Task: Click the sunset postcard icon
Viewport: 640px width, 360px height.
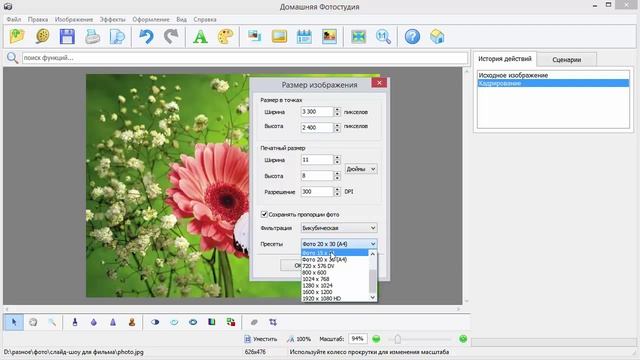Action: point(329,37)
